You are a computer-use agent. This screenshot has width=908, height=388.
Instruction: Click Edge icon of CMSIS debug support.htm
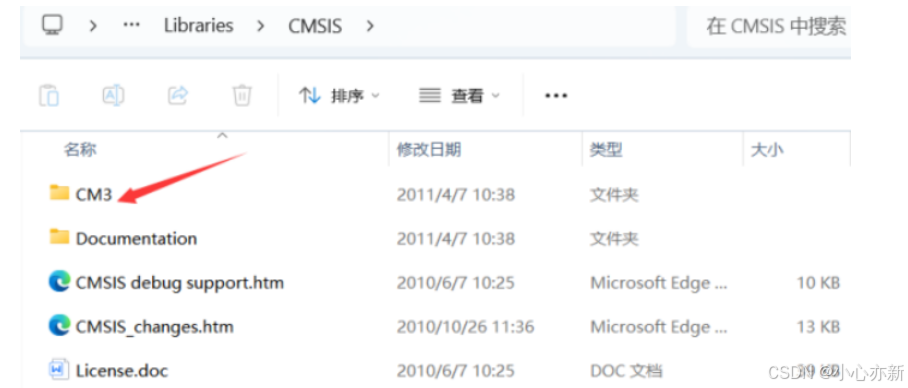click(x=59, y=282)
